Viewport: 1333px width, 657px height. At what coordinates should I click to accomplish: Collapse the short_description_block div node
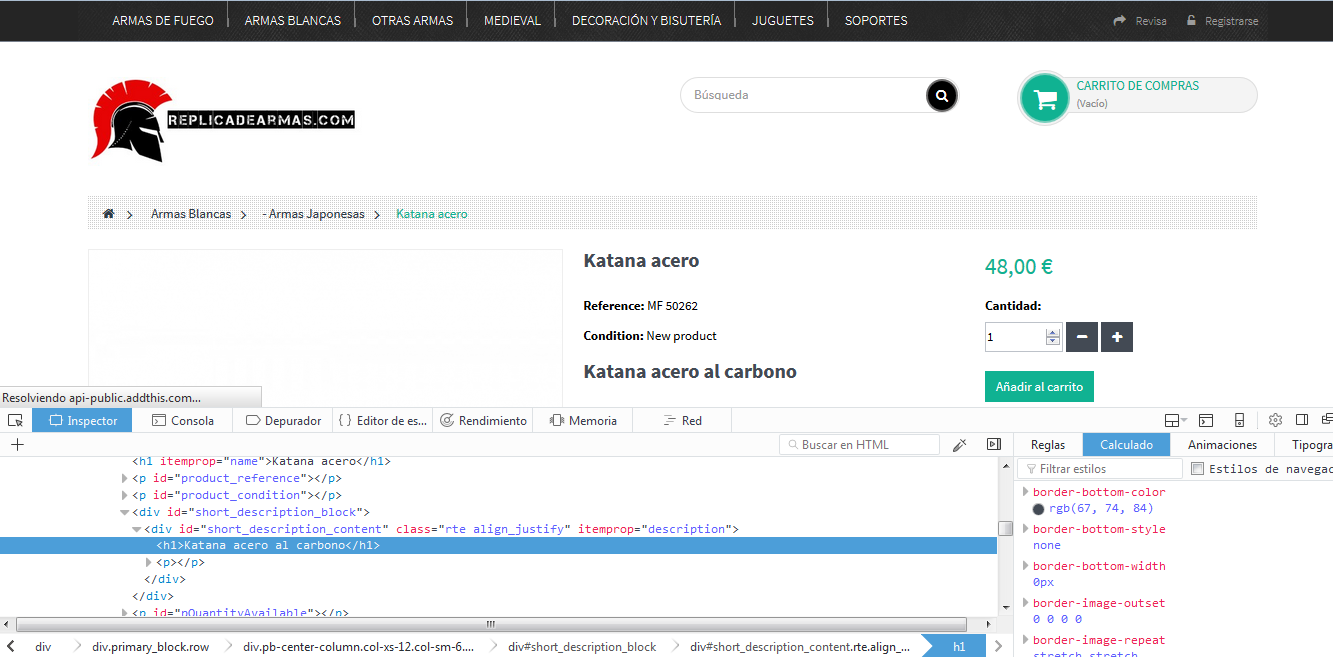(x=125, y=512)
